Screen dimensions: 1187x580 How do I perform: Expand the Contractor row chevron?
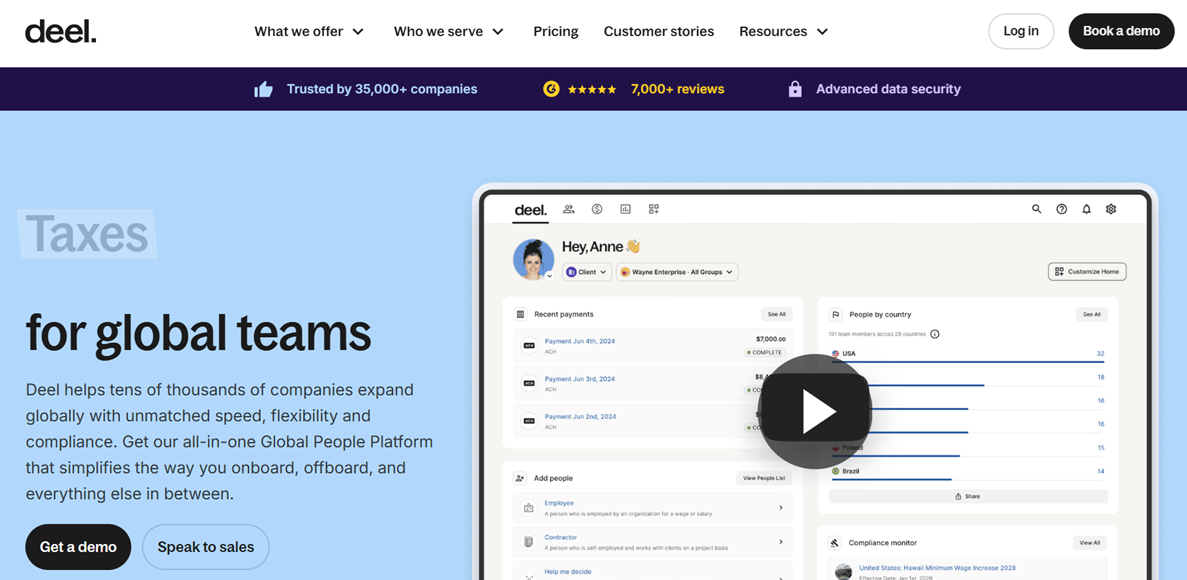coord(780,542)
